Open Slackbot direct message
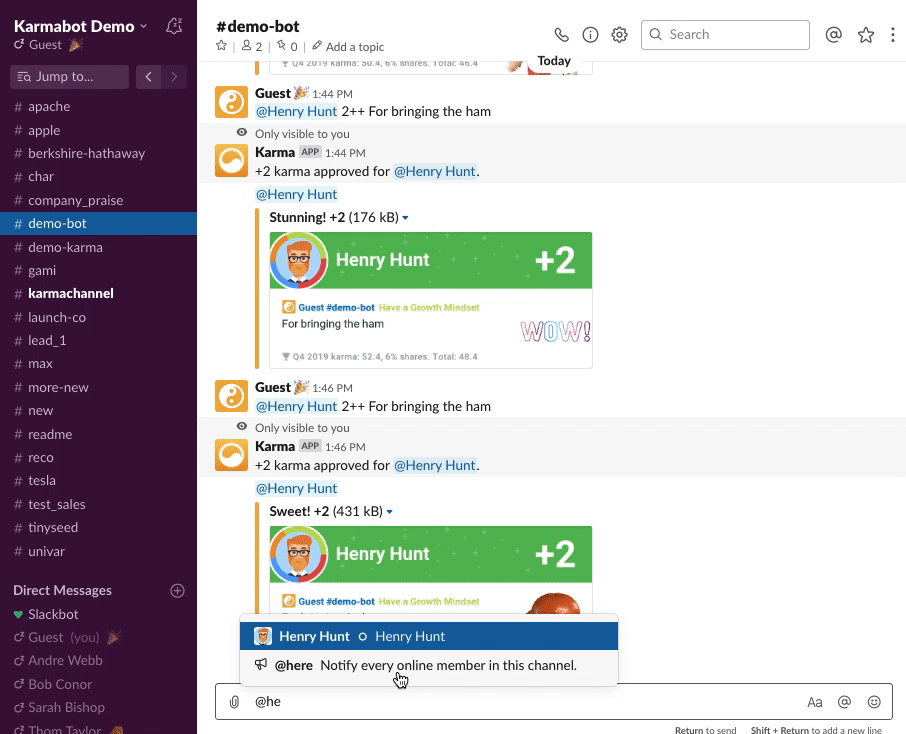Screen dimensions: 906x734 [98, 614]
